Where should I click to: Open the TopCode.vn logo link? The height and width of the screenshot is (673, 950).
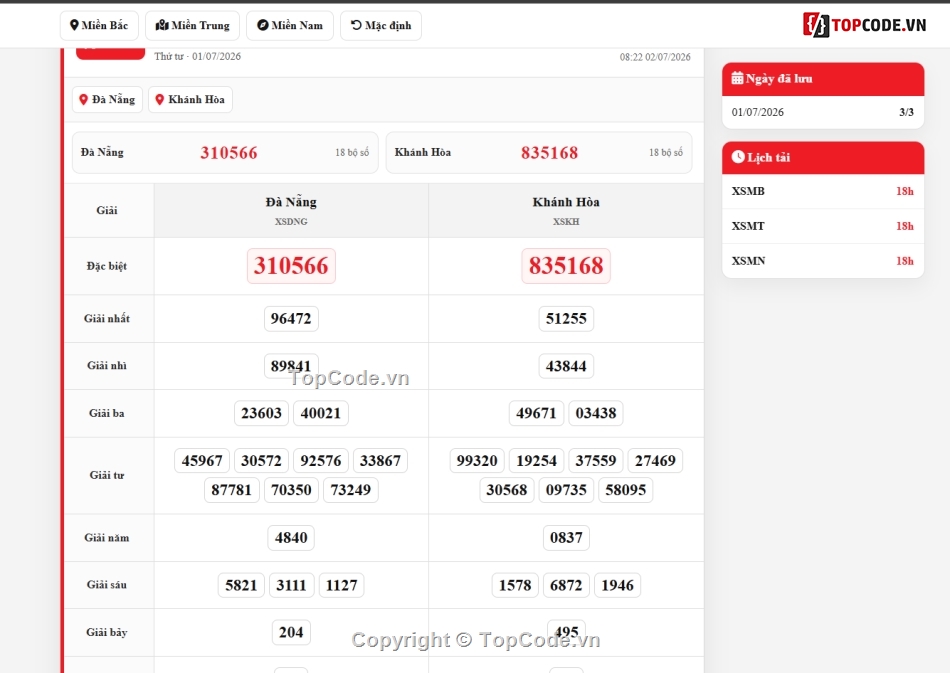pos(865,25)
